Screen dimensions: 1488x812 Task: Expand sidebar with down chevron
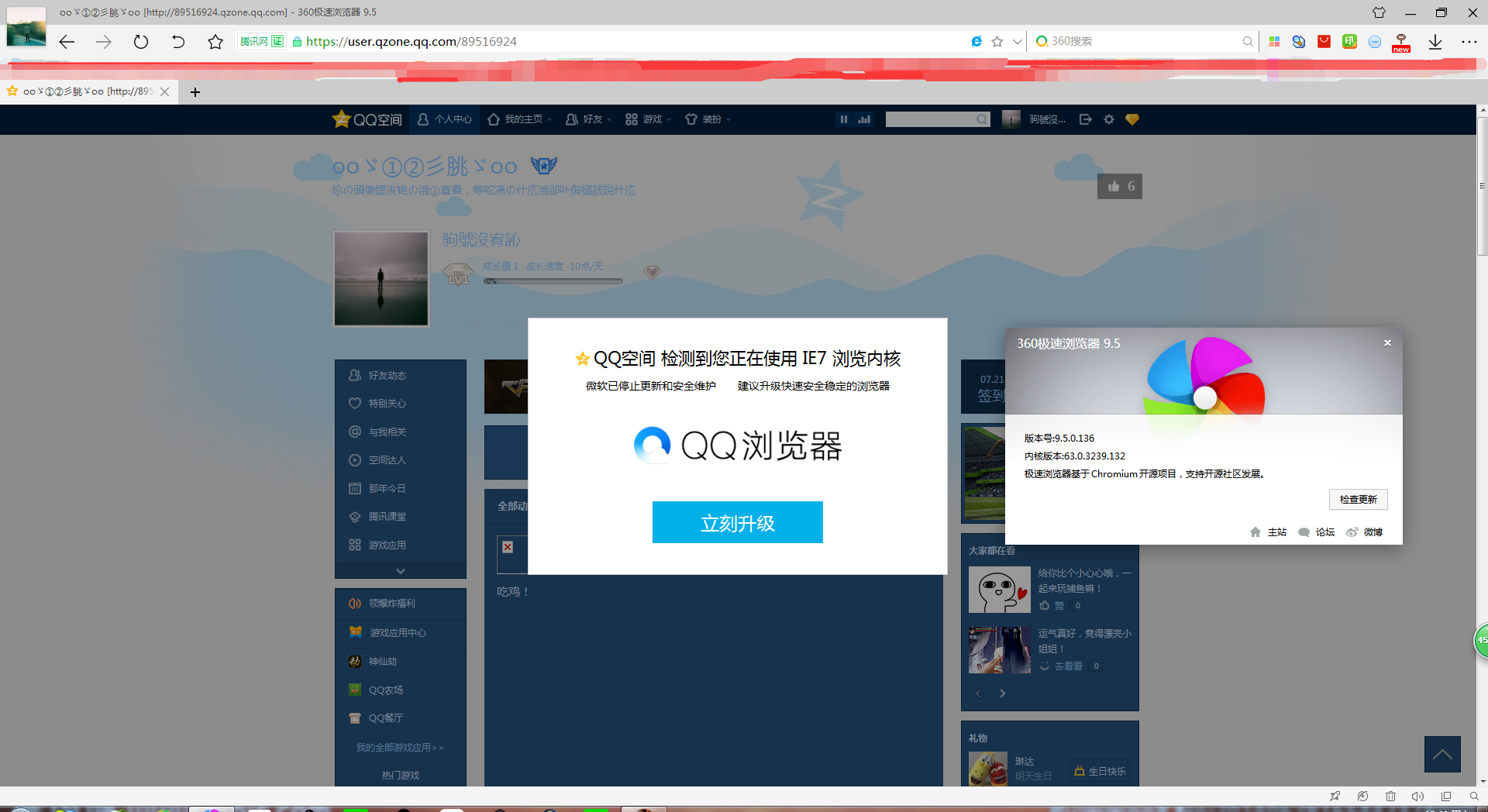(x=401, y=571)
